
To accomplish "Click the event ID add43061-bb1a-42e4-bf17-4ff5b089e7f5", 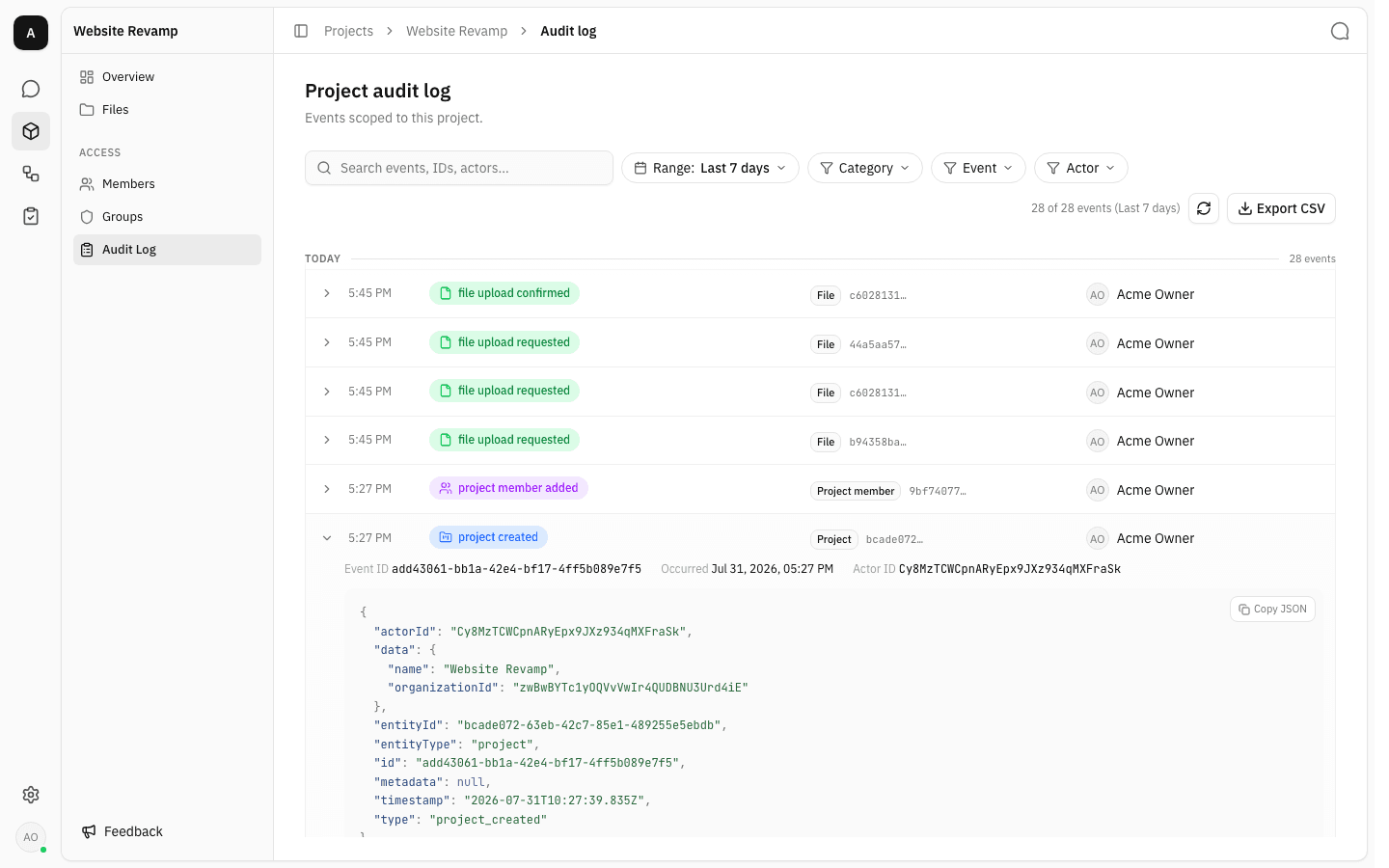I will coord(516,569).
